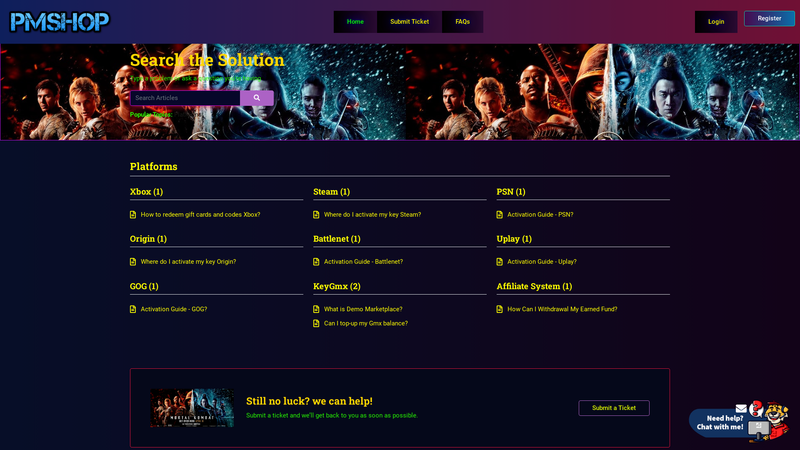Click the Mortal Kombat thumbnail image

click(x=192, y=408)
